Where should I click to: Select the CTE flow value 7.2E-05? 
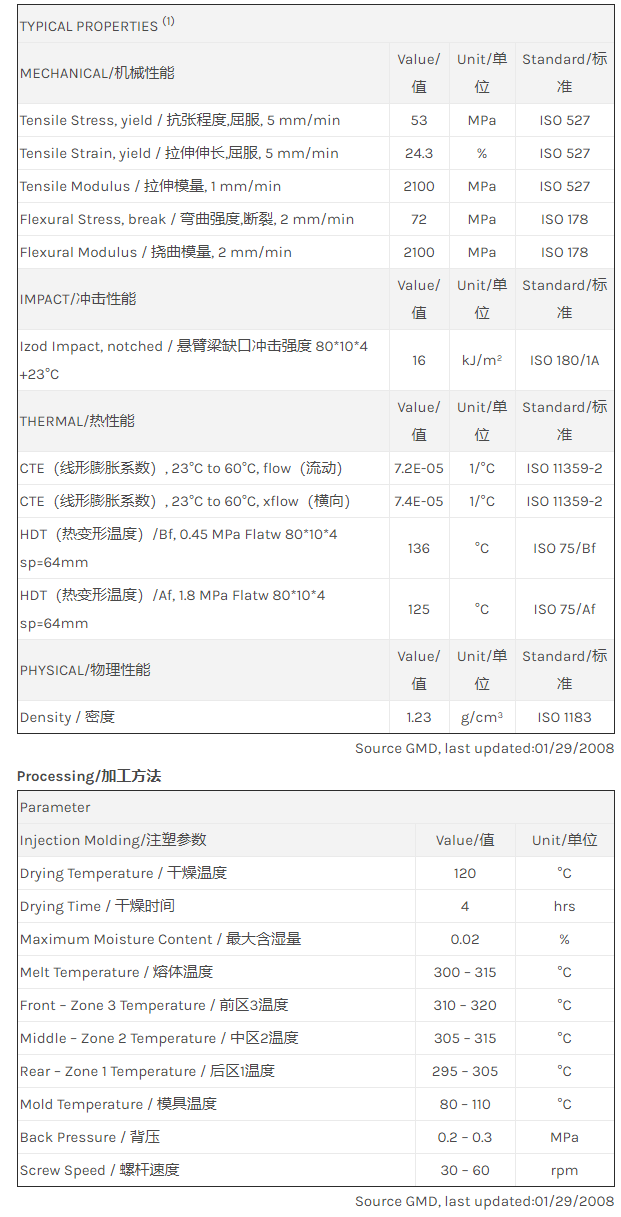click(x=418, y=468)
